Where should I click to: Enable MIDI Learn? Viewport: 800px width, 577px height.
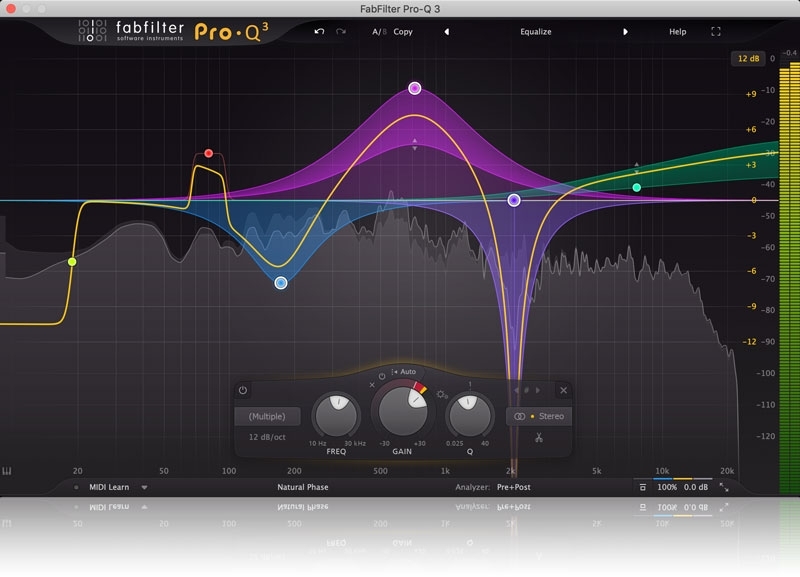point(109,487)
